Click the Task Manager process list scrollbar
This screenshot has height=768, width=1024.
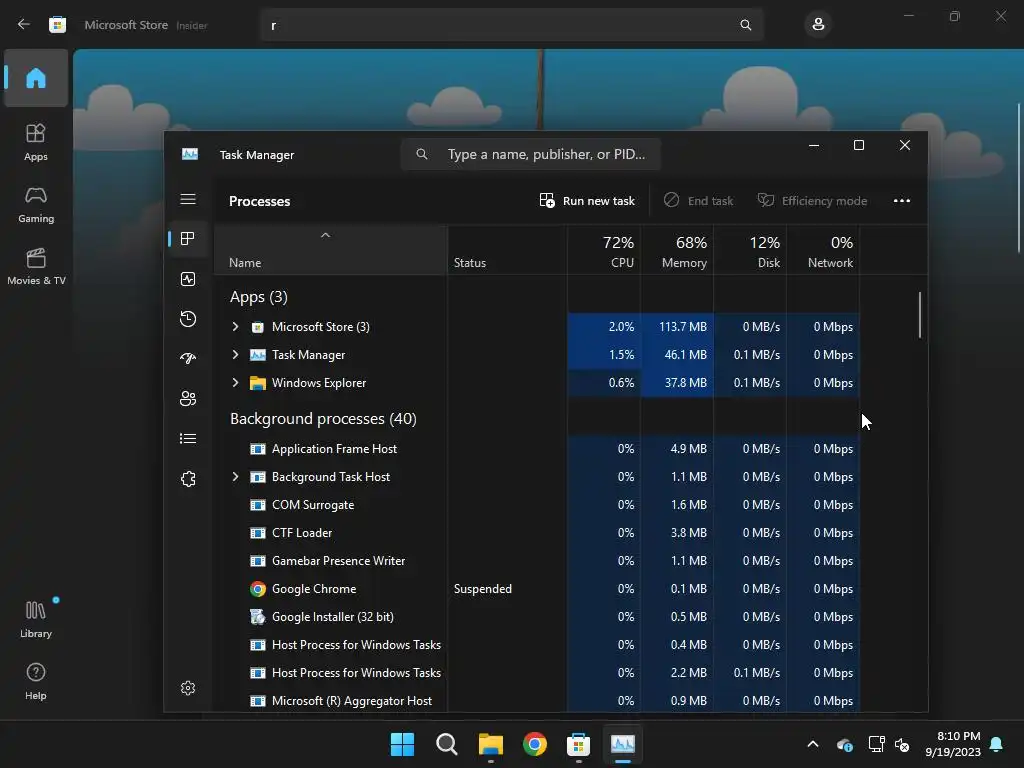click(x=920, y=315)
